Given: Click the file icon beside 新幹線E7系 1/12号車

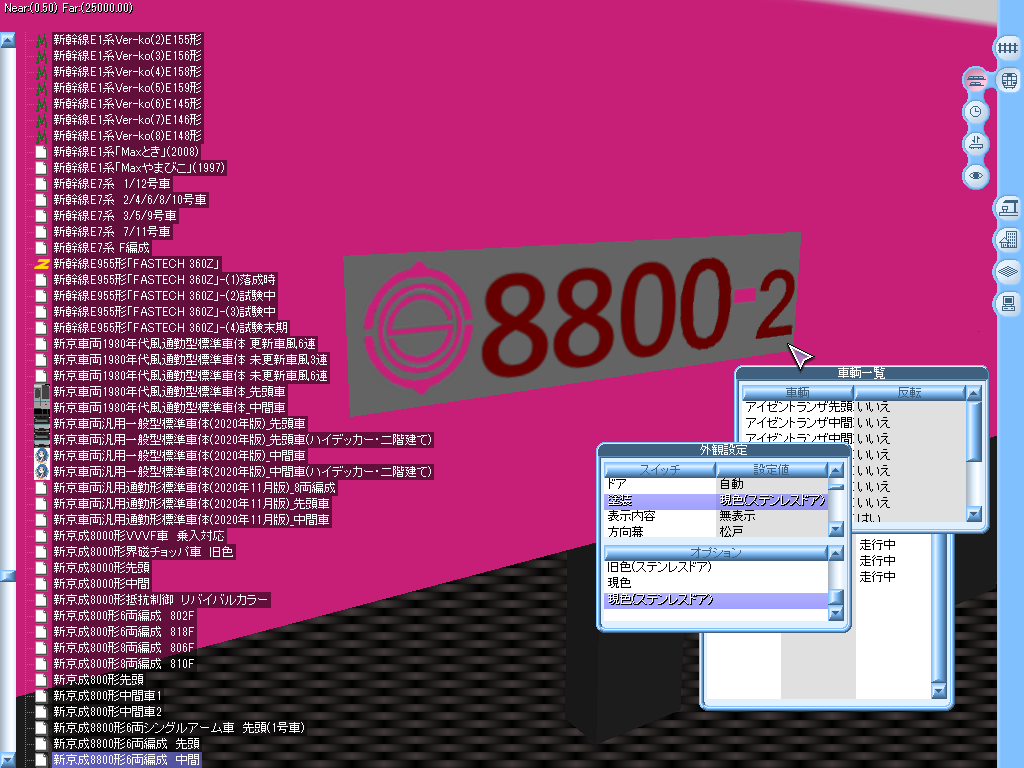Looking at the screenshot, I should pyautogui.click(x=42, y=184).
